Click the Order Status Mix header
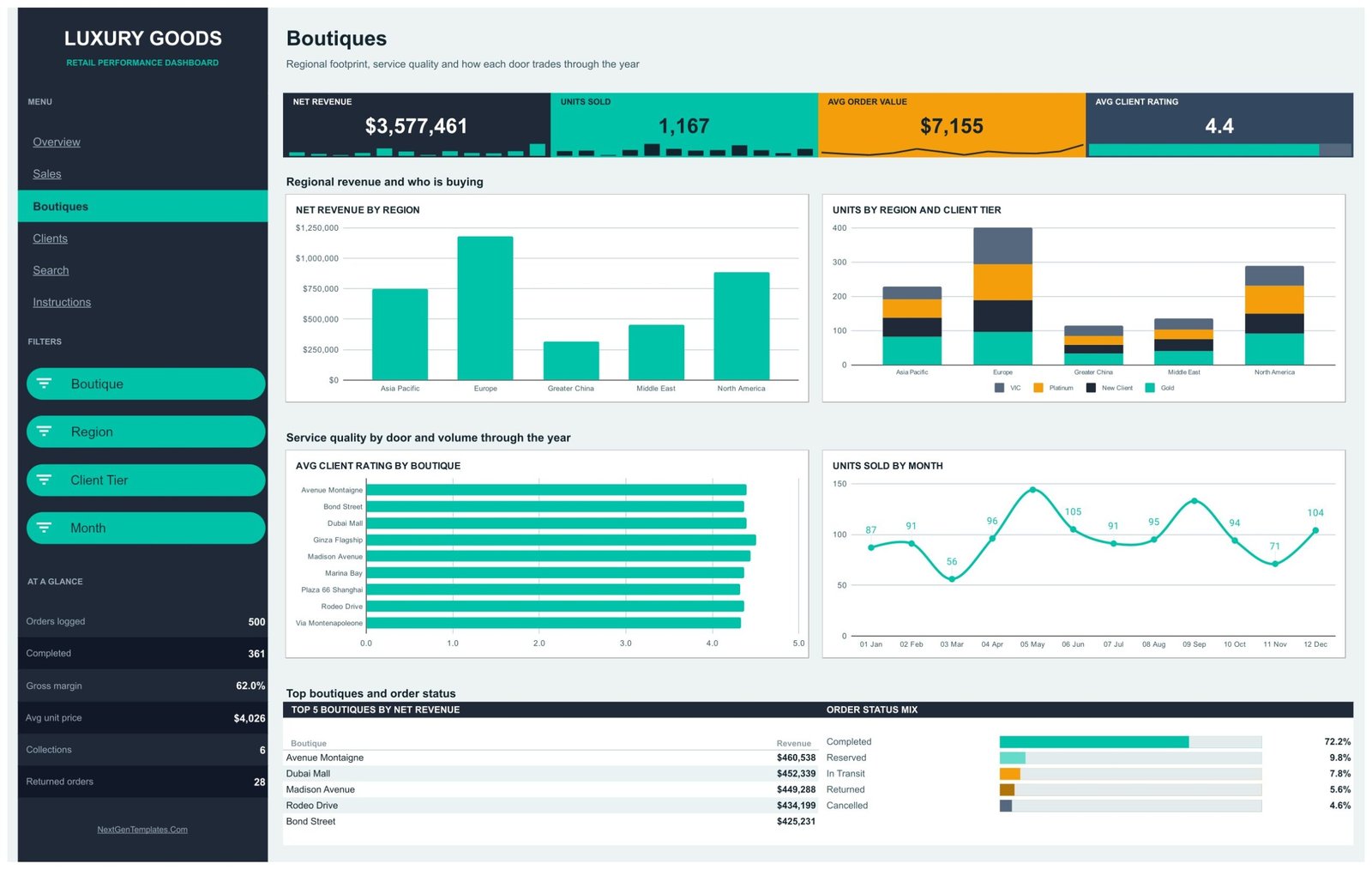 point(872,710)
